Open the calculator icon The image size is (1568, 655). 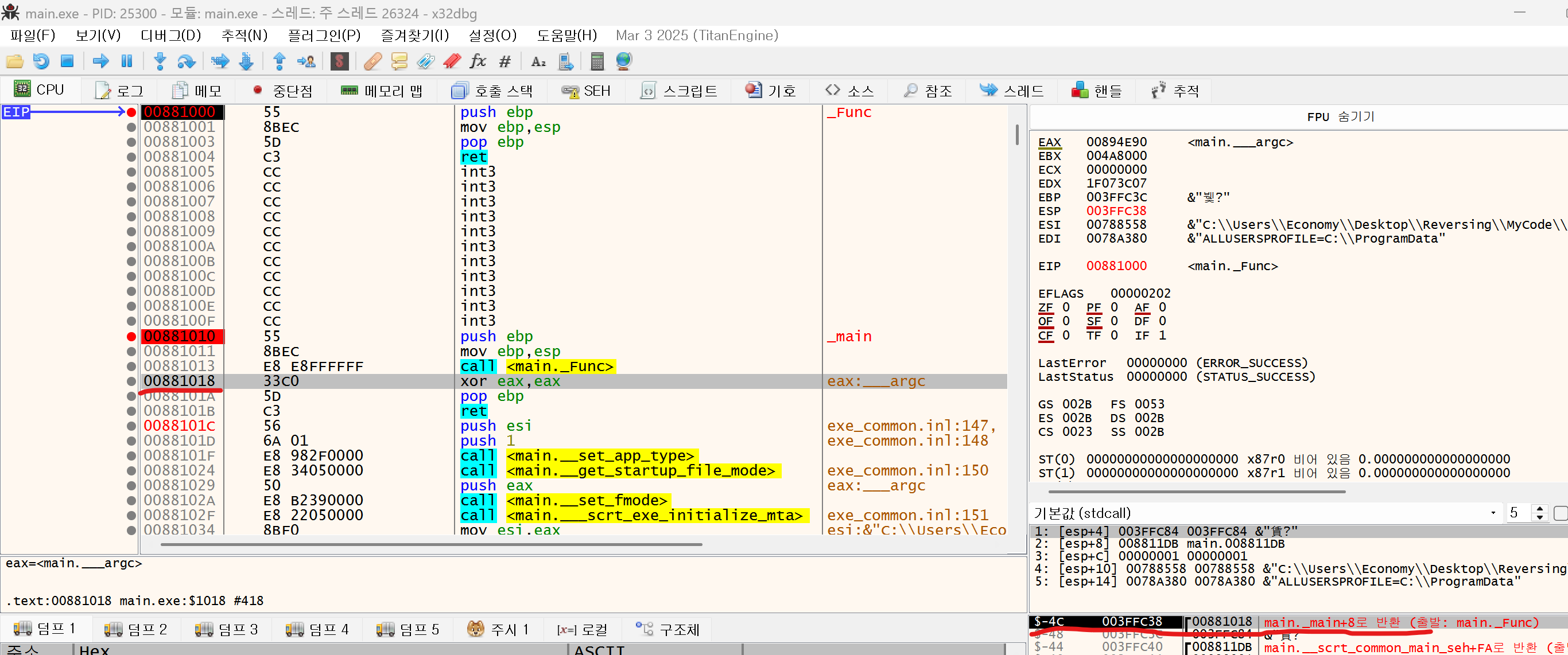pyautogui.click(x=597, y=61)
